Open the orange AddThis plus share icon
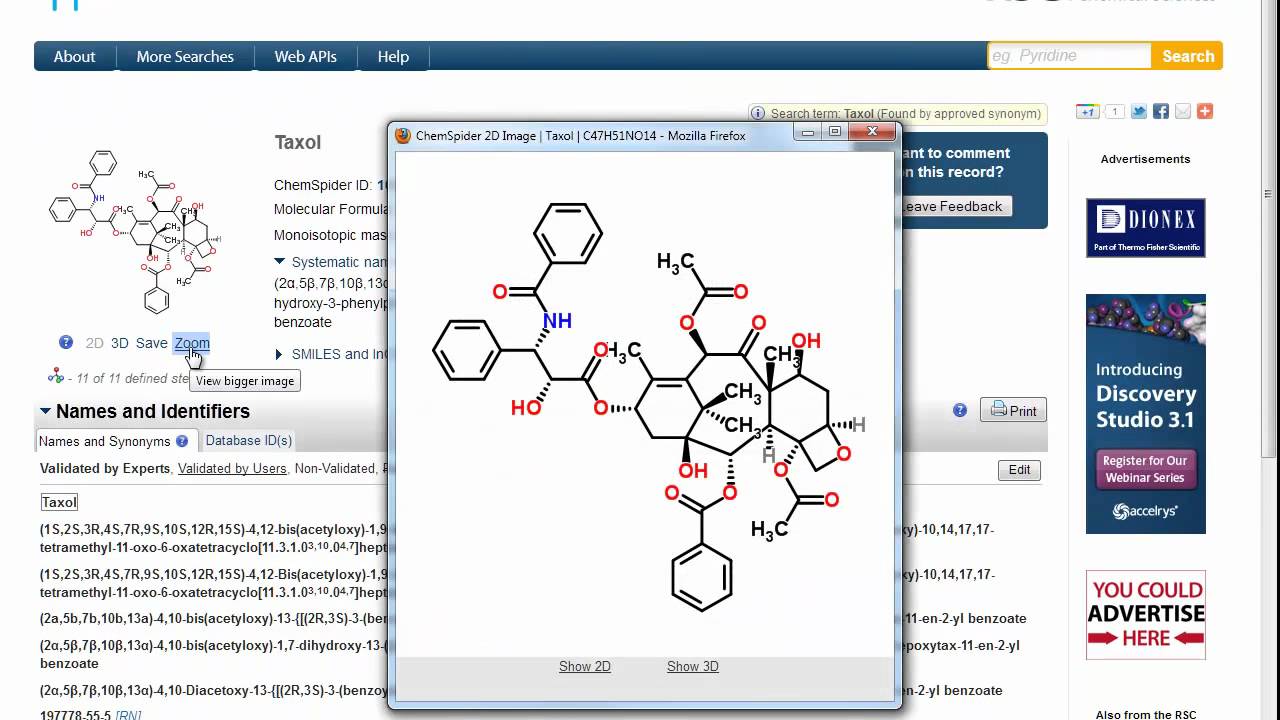The image size is (1280, 720). (1205, 112)
